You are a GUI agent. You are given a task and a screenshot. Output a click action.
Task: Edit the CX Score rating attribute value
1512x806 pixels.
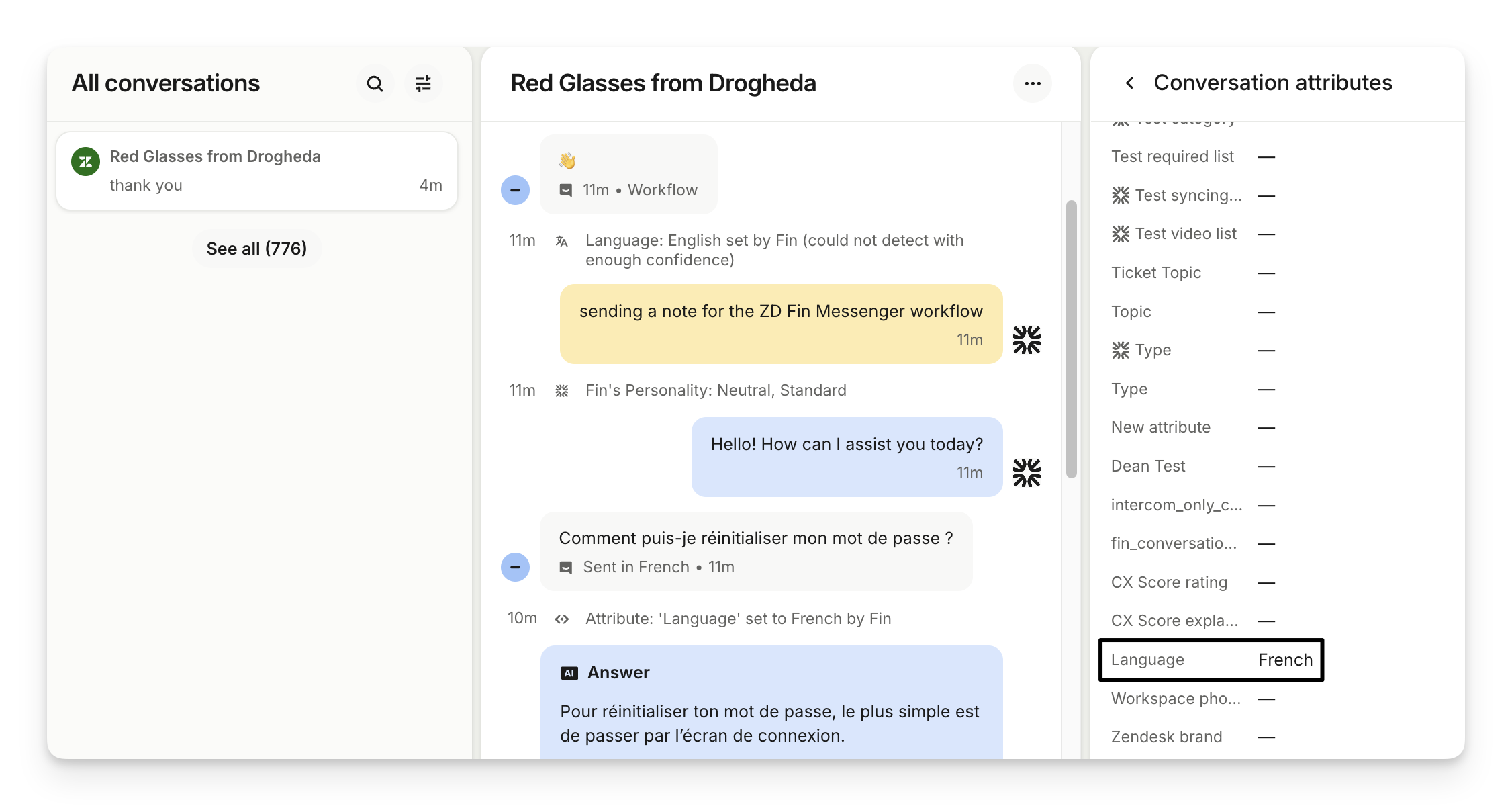[x=1266, y=583]
